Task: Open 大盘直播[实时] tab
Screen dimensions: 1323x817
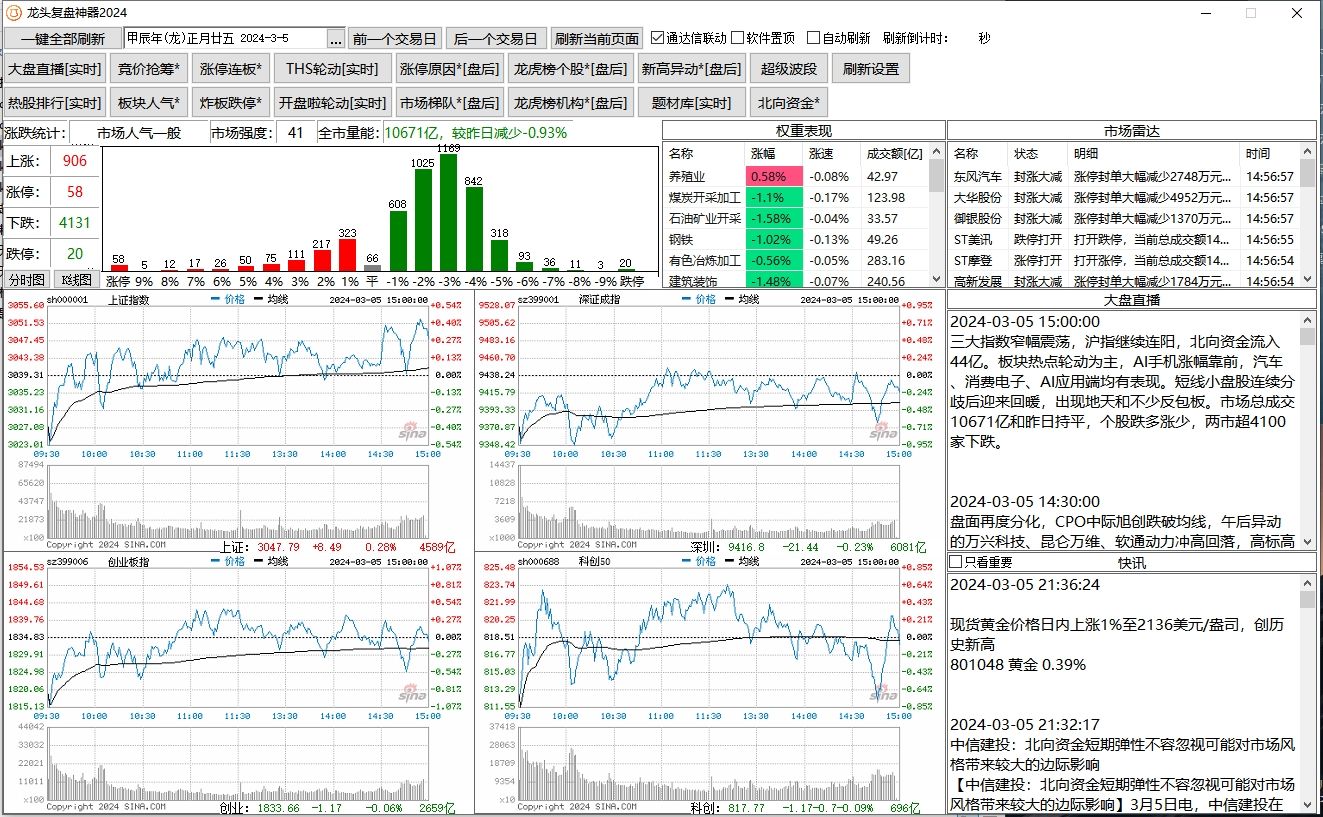Action: (x=55, y=69)
